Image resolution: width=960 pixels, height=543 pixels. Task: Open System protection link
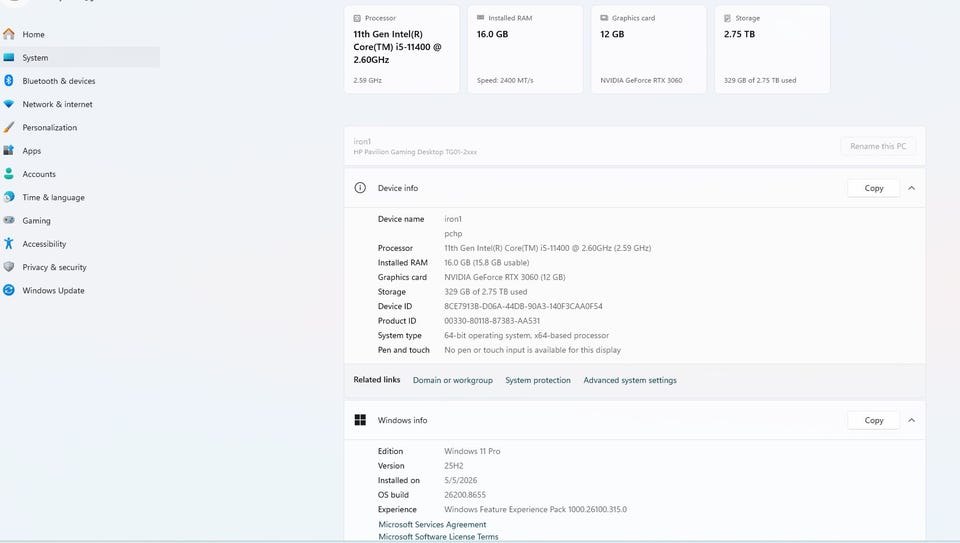[538, 380]
